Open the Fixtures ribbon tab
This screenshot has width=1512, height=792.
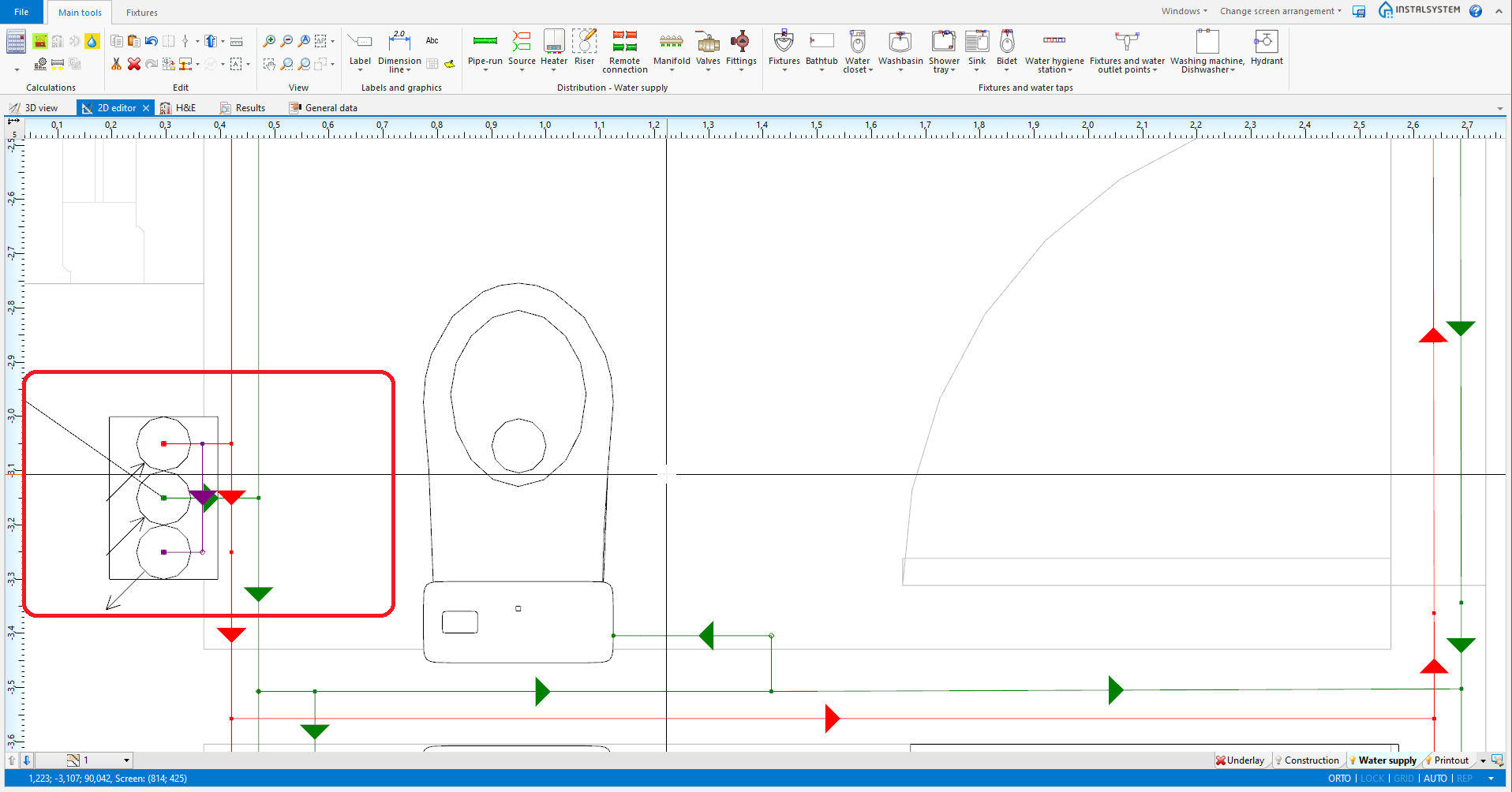pyautogui.click(x=142, y=13)
